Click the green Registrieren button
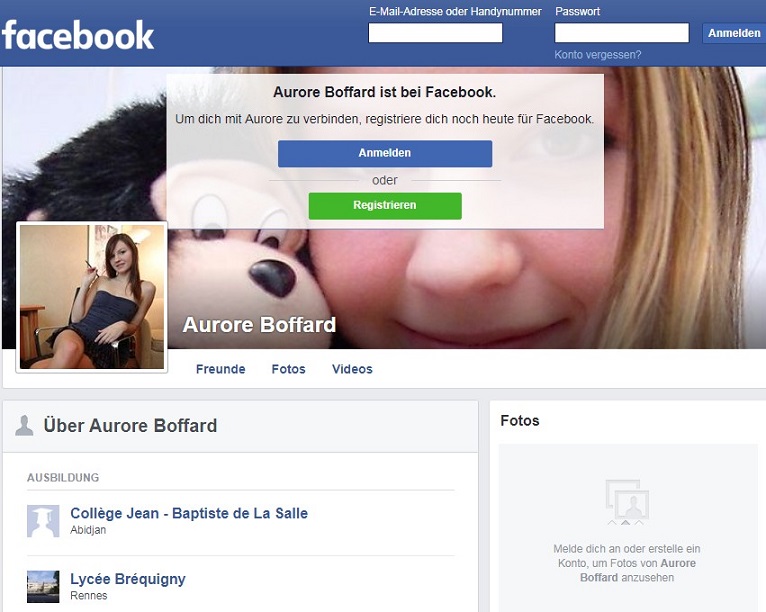Viewport: 766px width, 612px height. [385, 206]
